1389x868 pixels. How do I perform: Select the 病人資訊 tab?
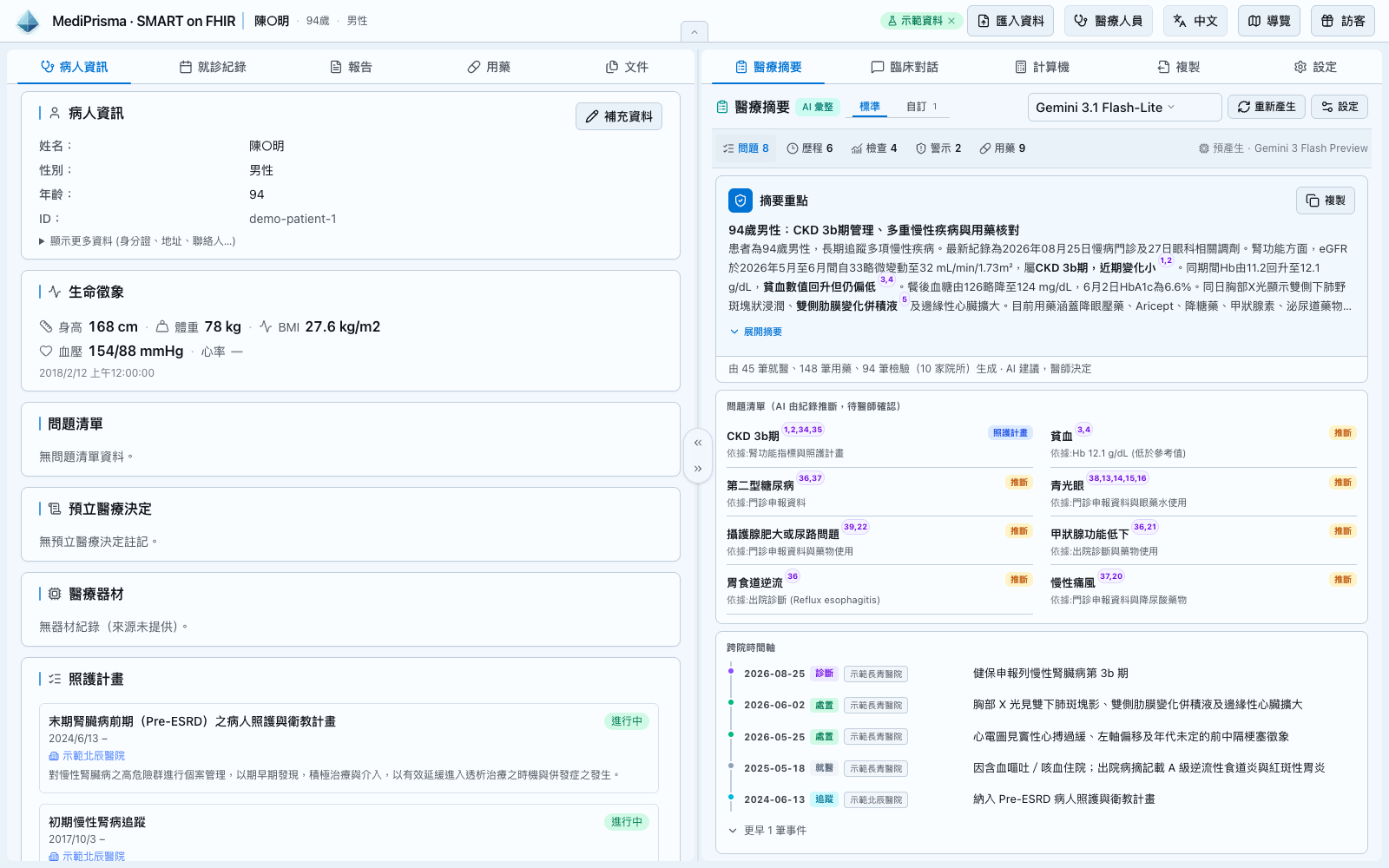(x=75, y=67)
